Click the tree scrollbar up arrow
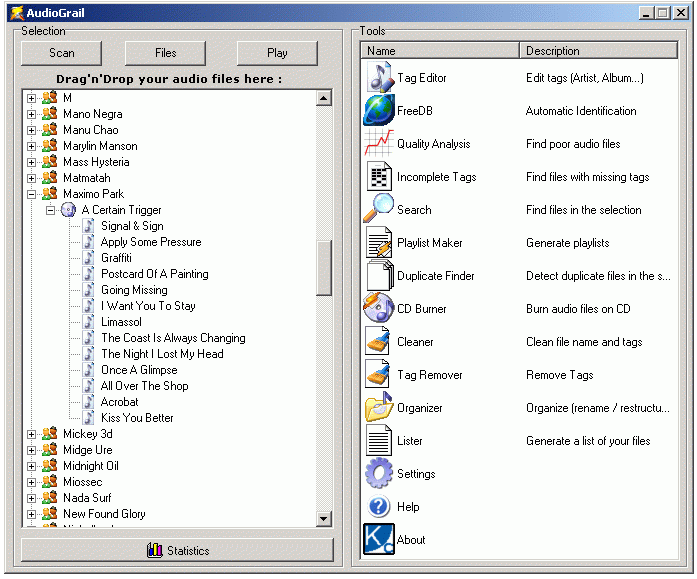697x579 pixels. point(324,98)
